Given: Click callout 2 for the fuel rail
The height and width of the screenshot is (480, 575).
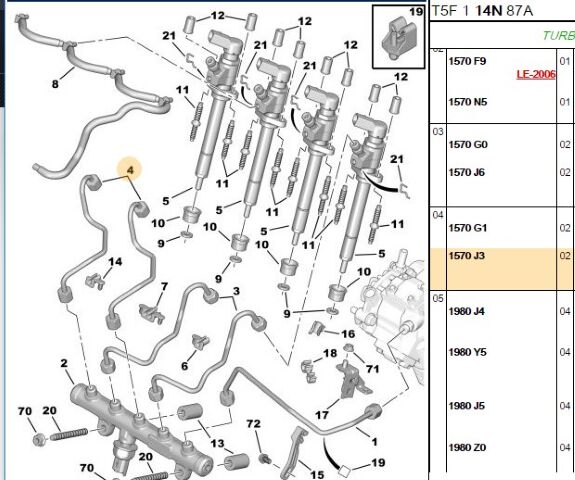Looking at the screenshot, I should [64, 363].
